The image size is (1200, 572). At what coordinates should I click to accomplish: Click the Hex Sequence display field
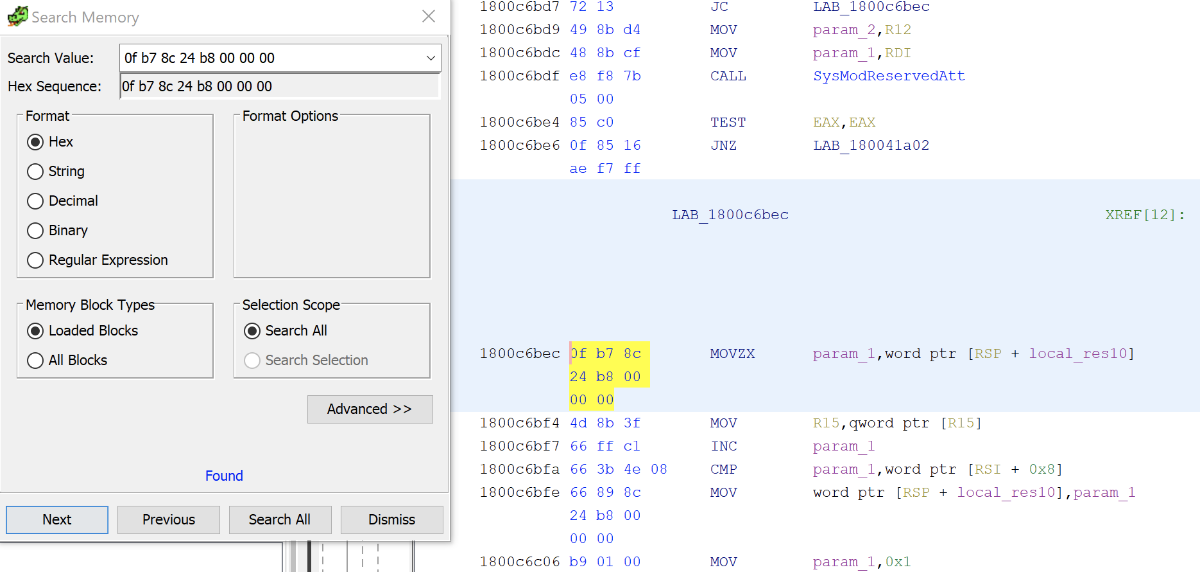(280, 86)
